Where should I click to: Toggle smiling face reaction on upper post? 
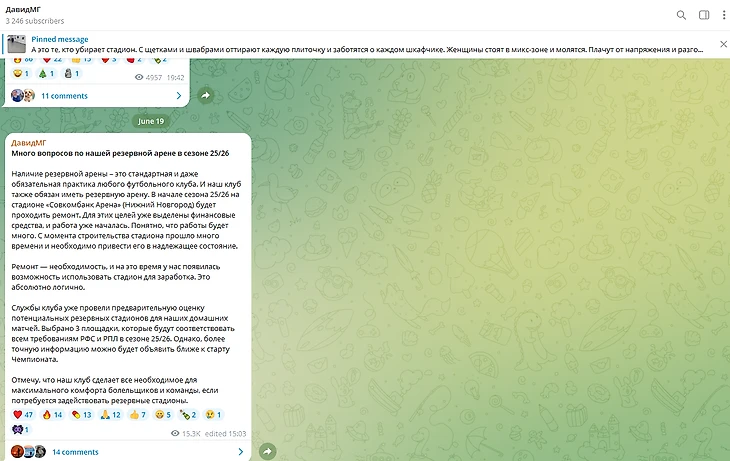[21, 74]
